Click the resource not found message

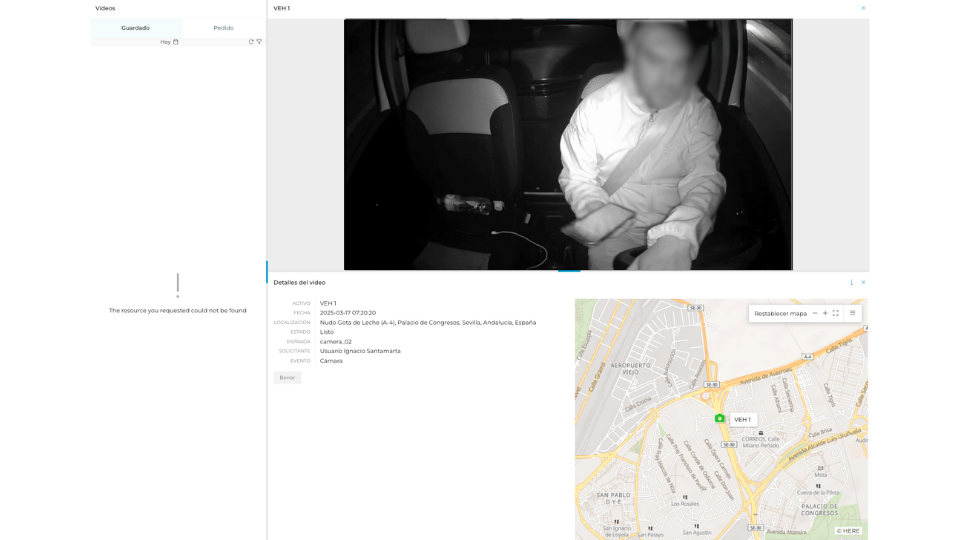point(178,310)
